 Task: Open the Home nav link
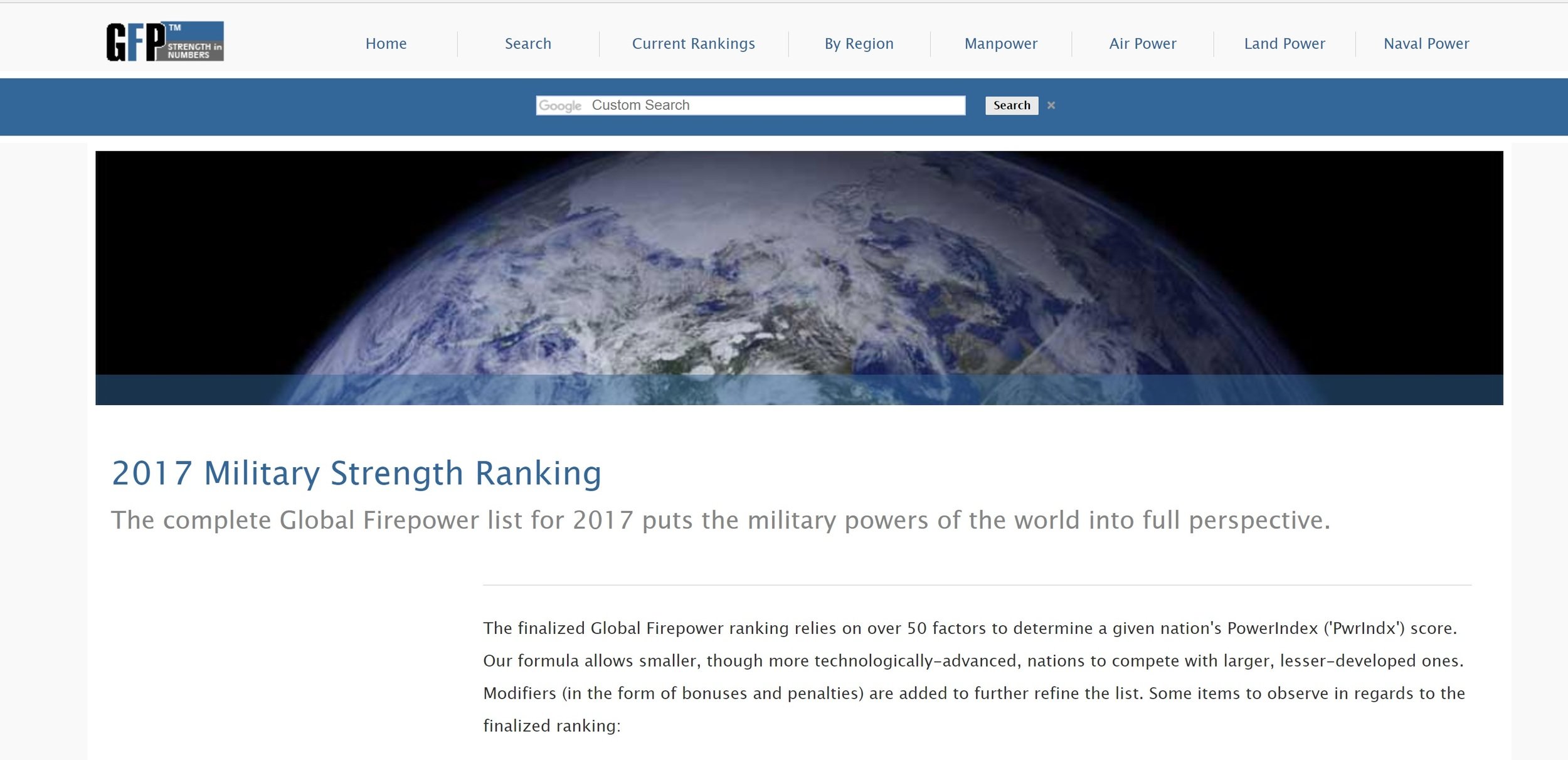point(386,44)
